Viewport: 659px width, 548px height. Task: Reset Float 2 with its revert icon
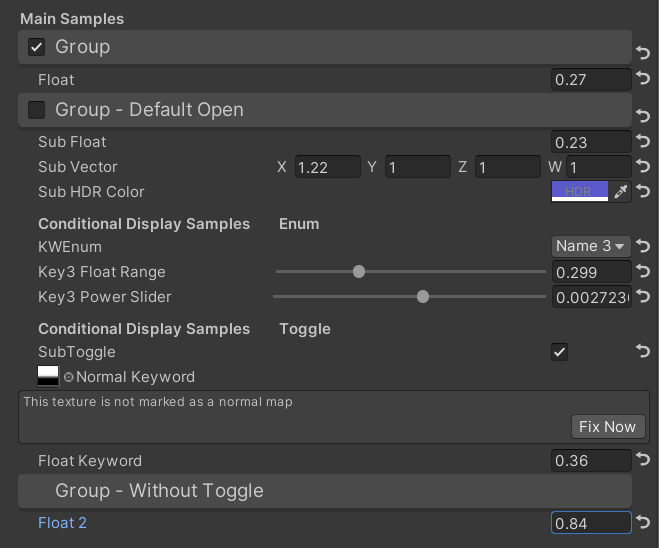643,523
